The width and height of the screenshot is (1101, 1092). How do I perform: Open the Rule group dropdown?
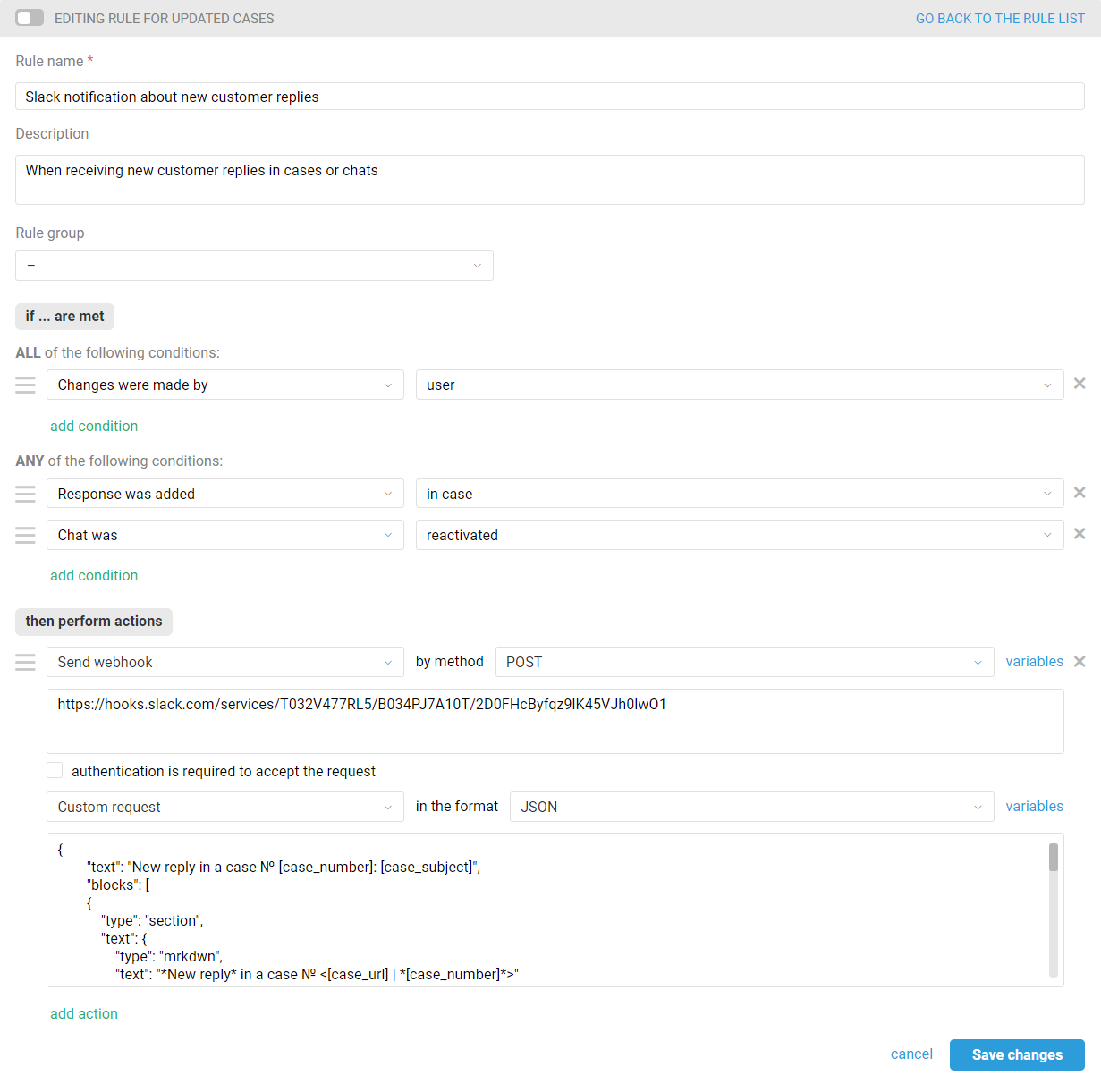coord(254,266)
